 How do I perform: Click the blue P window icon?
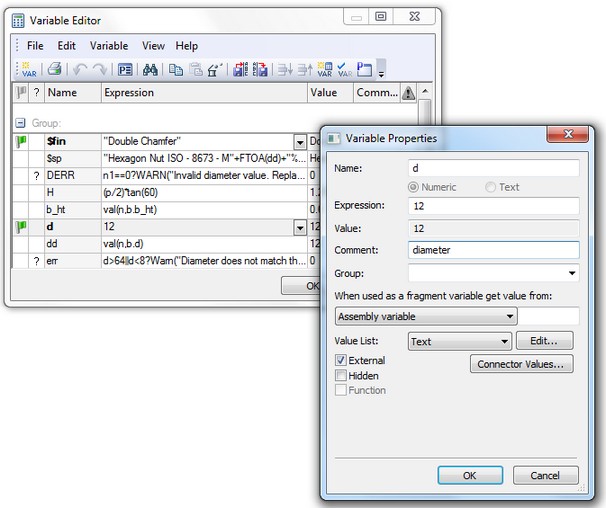[364, 70]
